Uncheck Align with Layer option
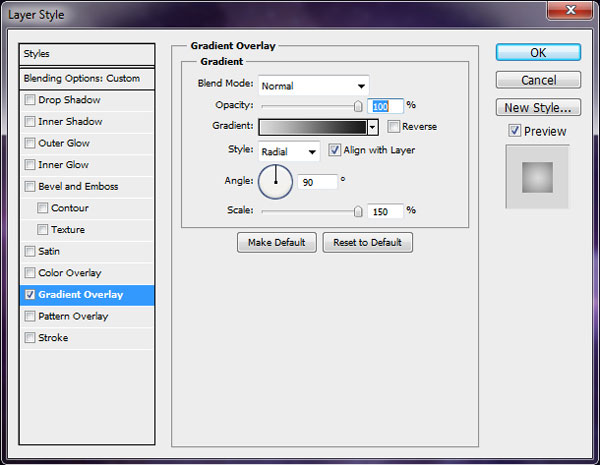The height and width of the screenshot is (465, 600). pyautogui.click(x=334, y=150)
